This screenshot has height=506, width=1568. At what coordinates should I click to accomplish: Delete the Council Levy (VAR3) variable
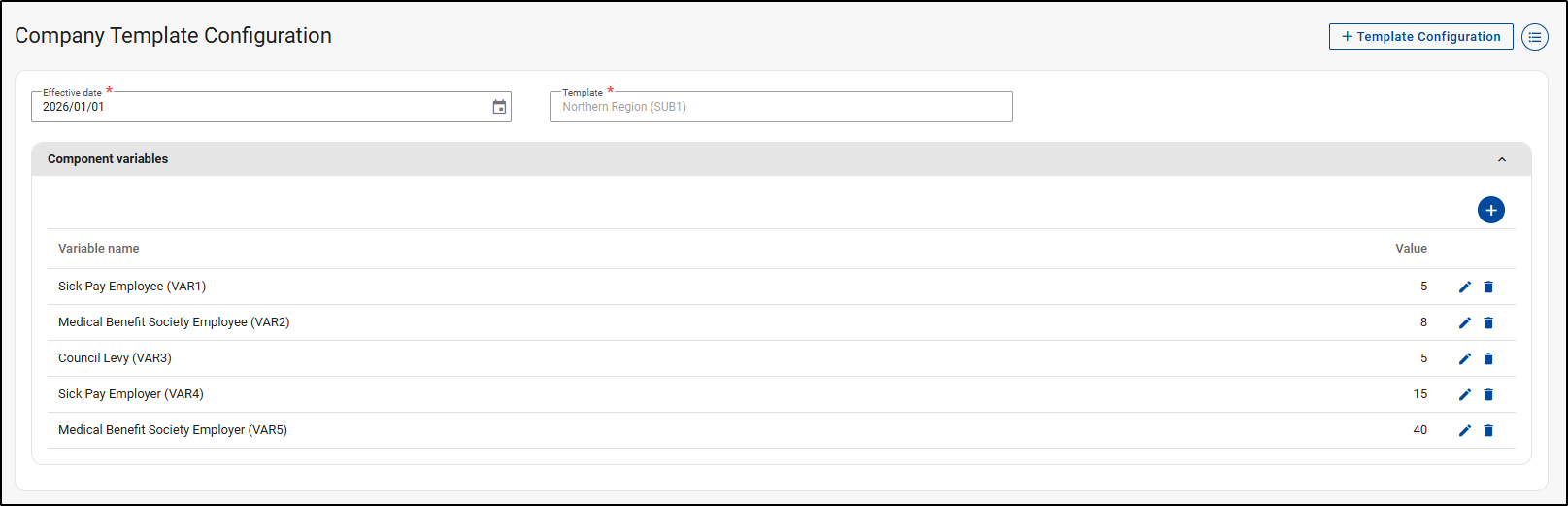click(1488, 358)
